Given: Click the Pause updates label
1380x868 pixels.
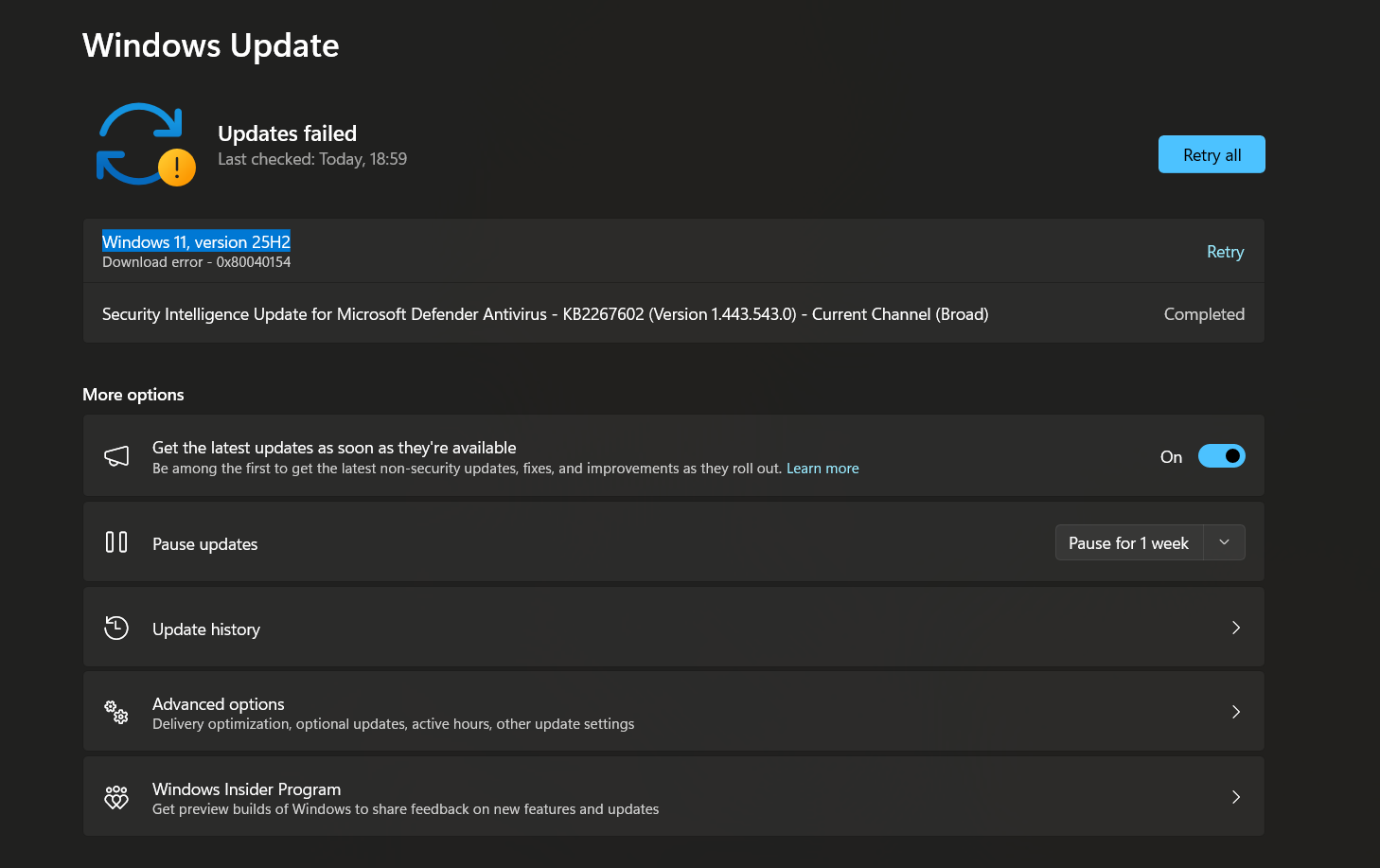Looking at the screenshot, I should [x=205, y=544].
